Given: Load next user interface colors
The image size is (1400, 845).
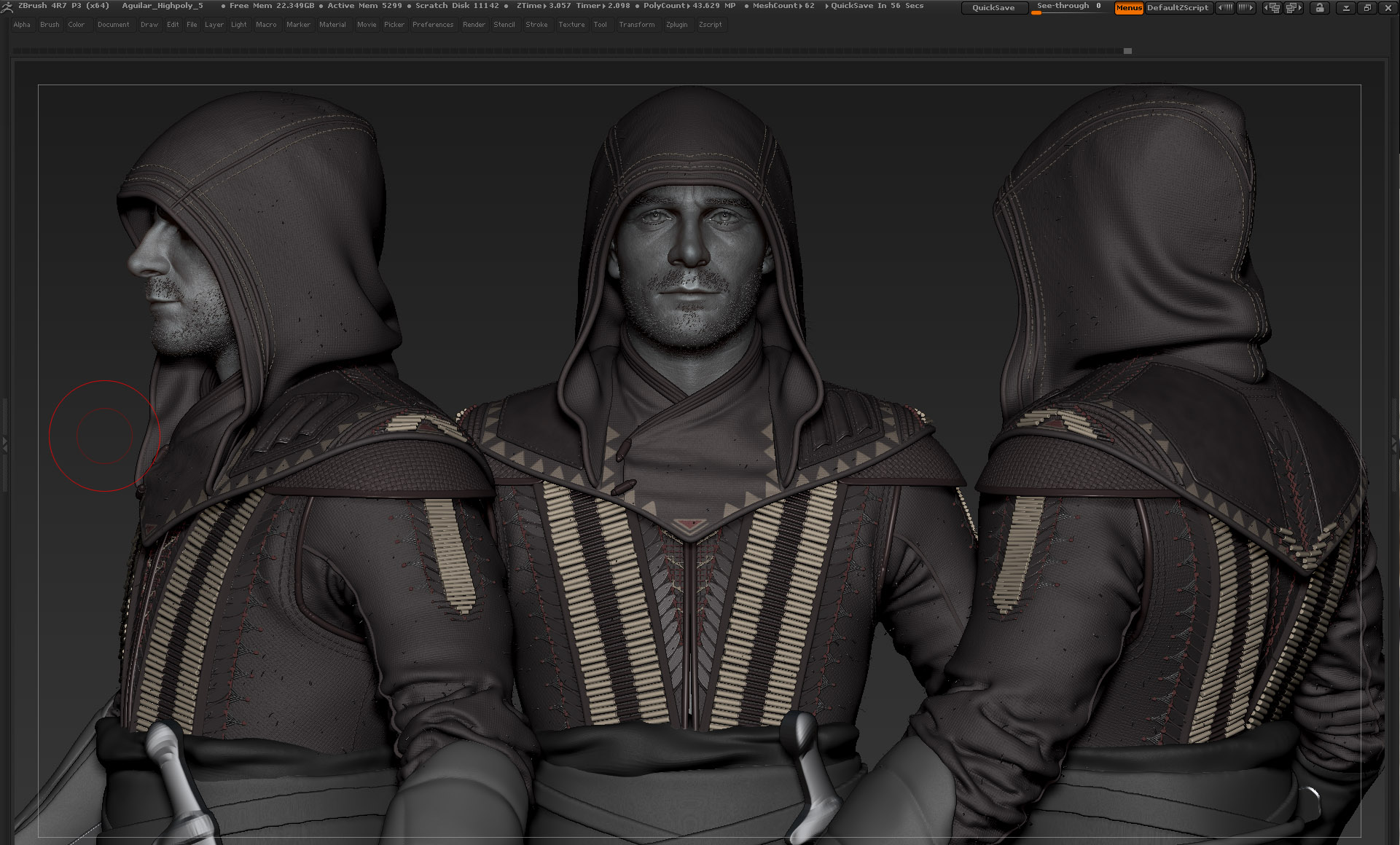Looking at the screenshot, I should 1247,7.
